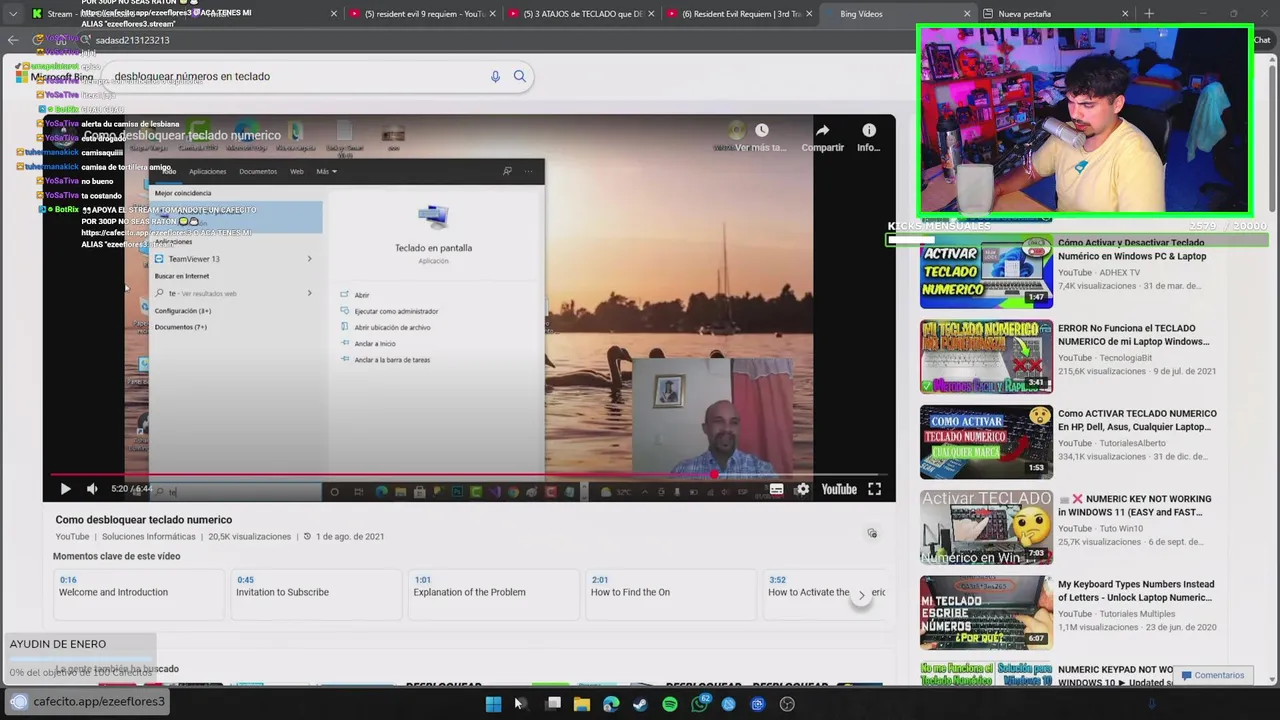The image size is (1280, 720).
Task: Open a new browser tab with the plus button
Action: 1149,14
